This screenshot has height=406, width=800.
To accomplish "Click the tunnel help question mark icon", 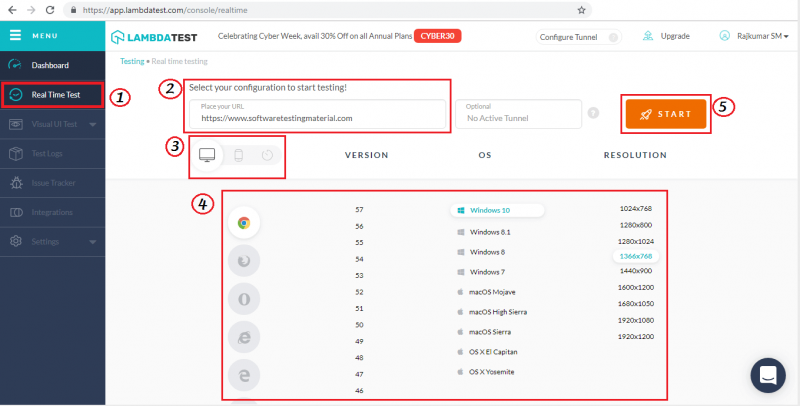I will click(593, 113).
